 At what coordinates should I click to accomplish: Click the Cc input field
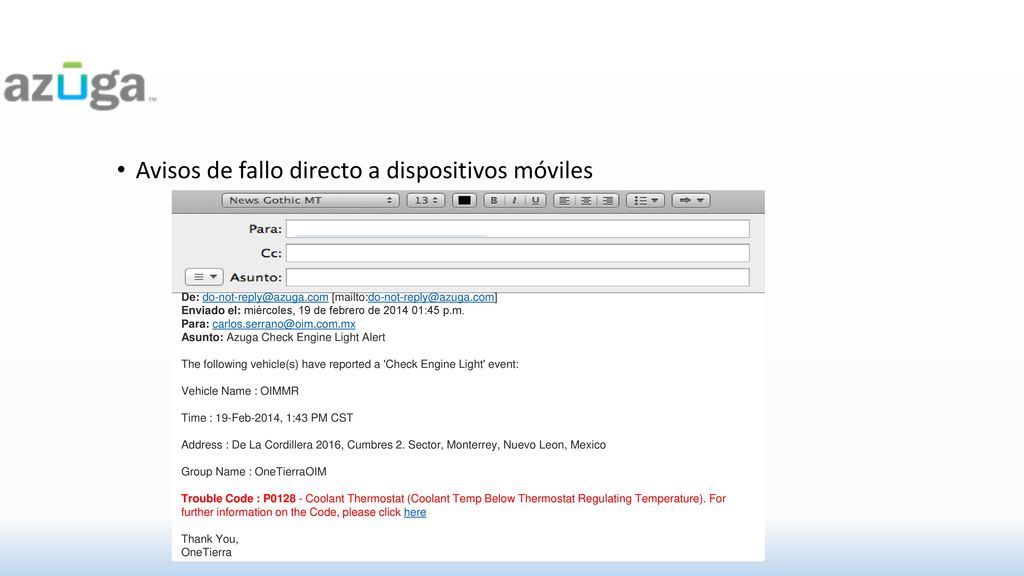[518, 253]
